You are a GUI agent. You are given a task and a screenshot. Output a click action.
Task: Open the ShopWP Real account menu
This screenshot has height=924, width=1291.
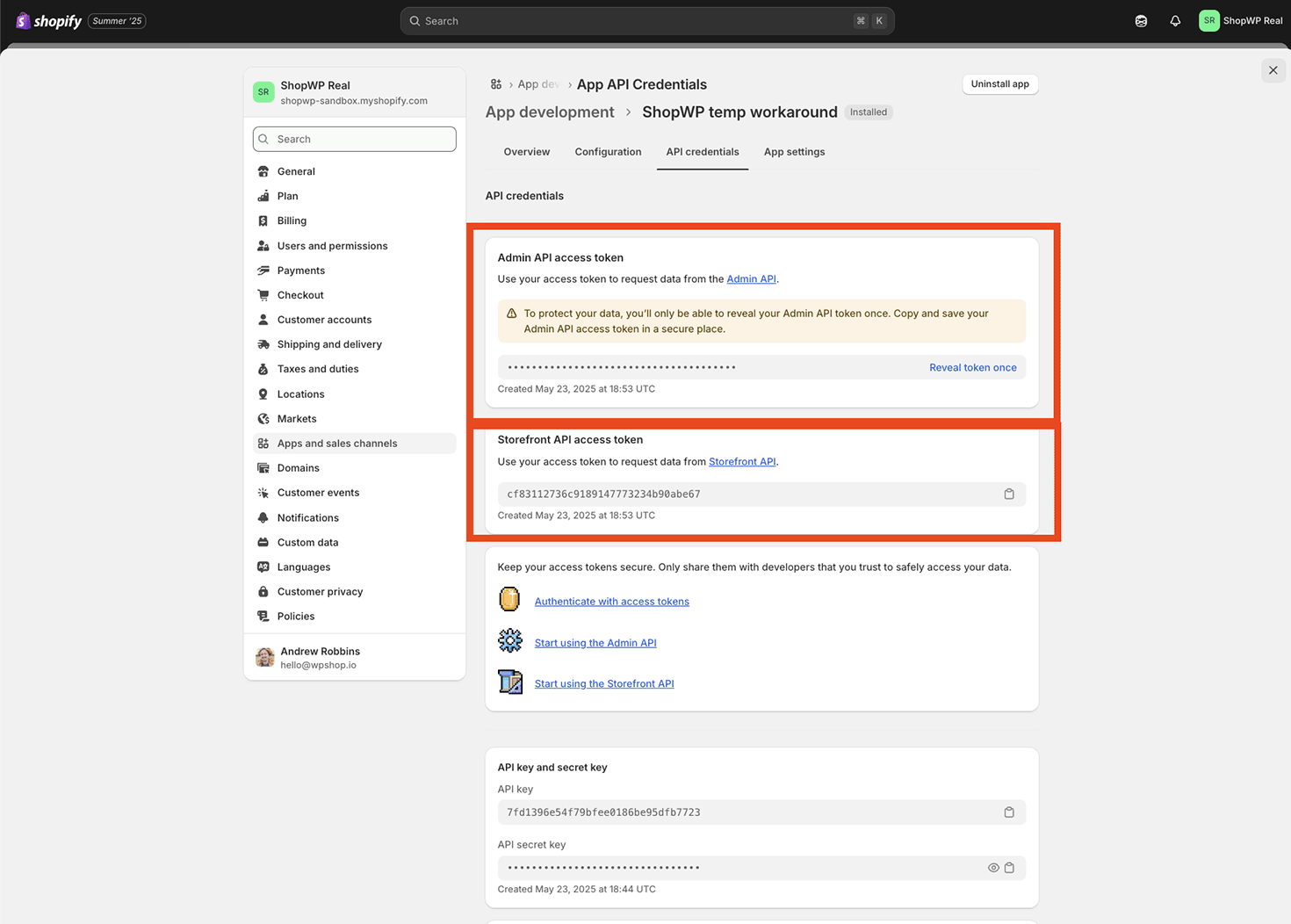click(1241, 21)
